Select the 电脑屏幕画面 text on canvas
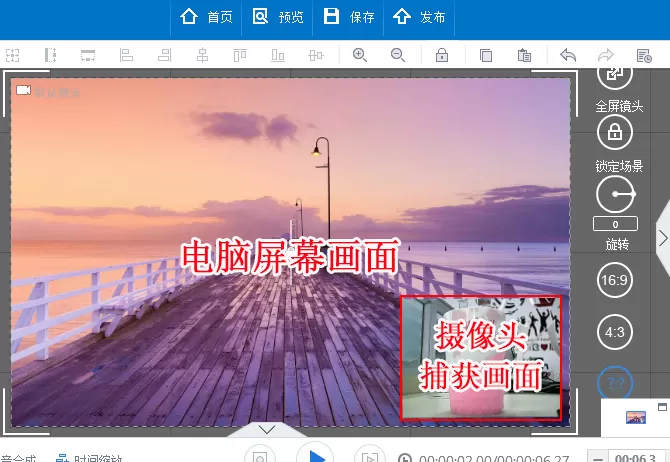Screen dimensions: 670x462 coord(290,256)
